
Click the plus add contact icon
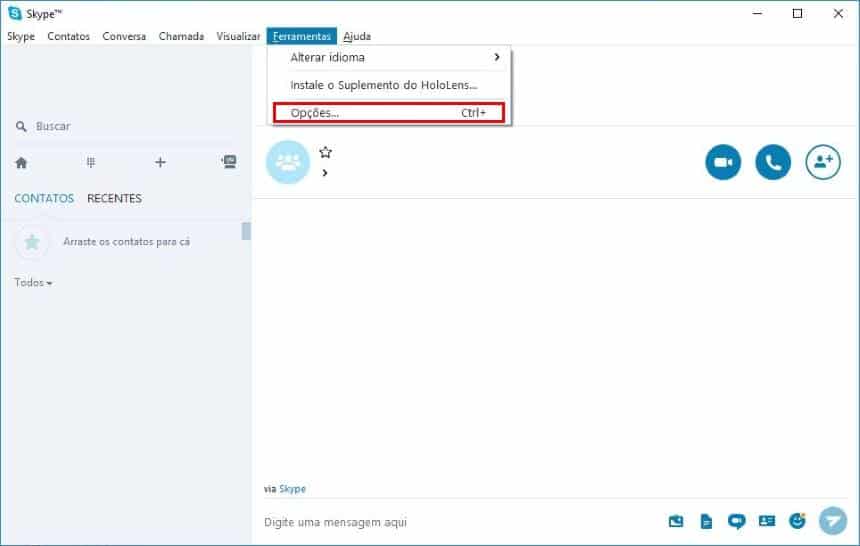[x=160, y=162]
